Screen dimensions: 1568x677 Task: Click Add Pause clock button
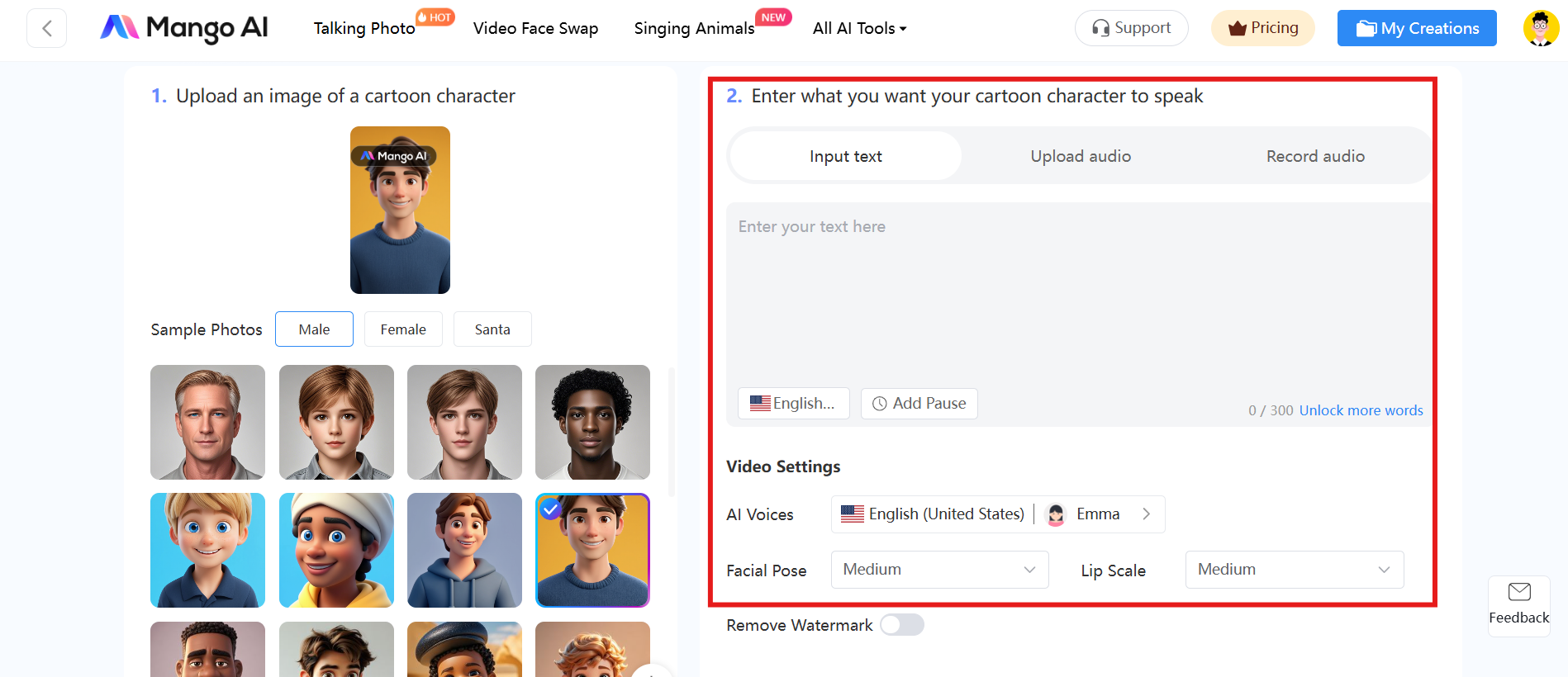(919, 404)
